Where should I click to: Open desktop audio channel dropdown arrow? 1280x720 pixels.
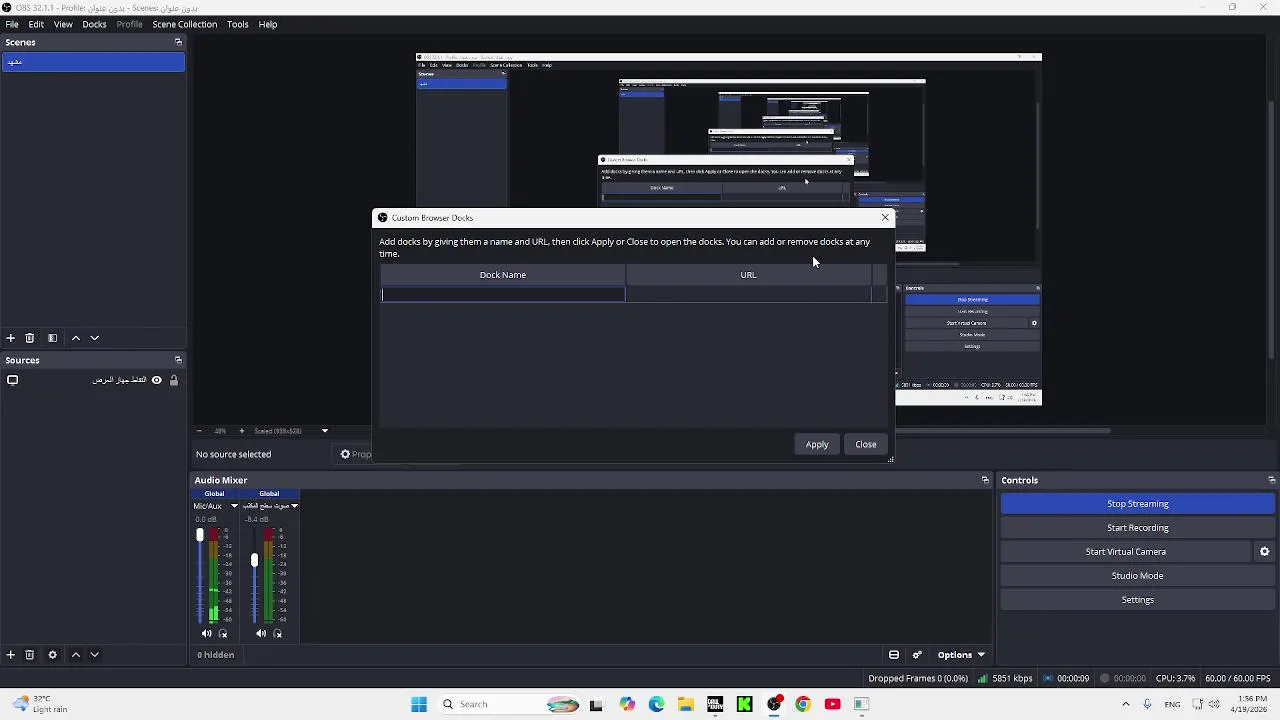[x=294, y=506]
